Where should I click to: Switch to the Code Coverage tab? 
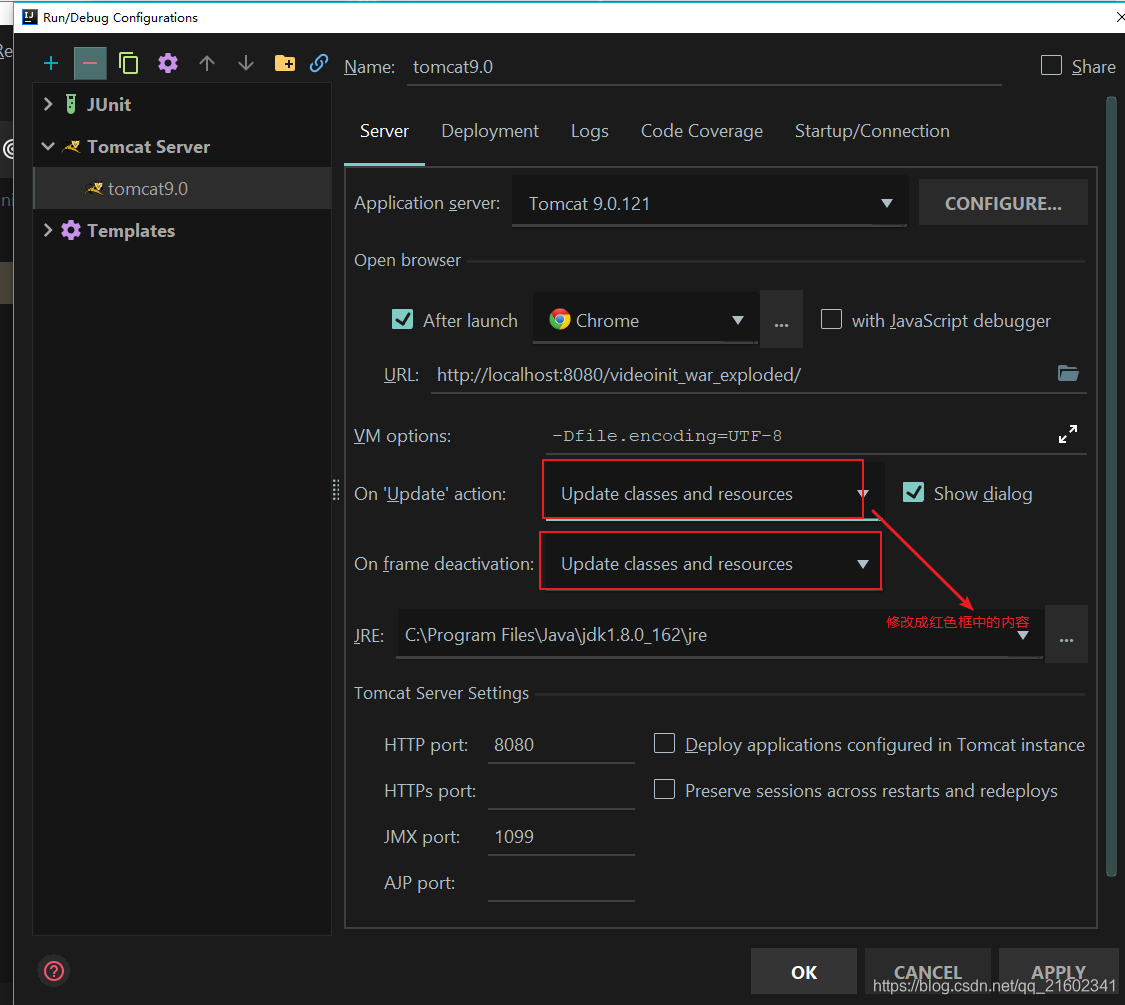point(702,131)
